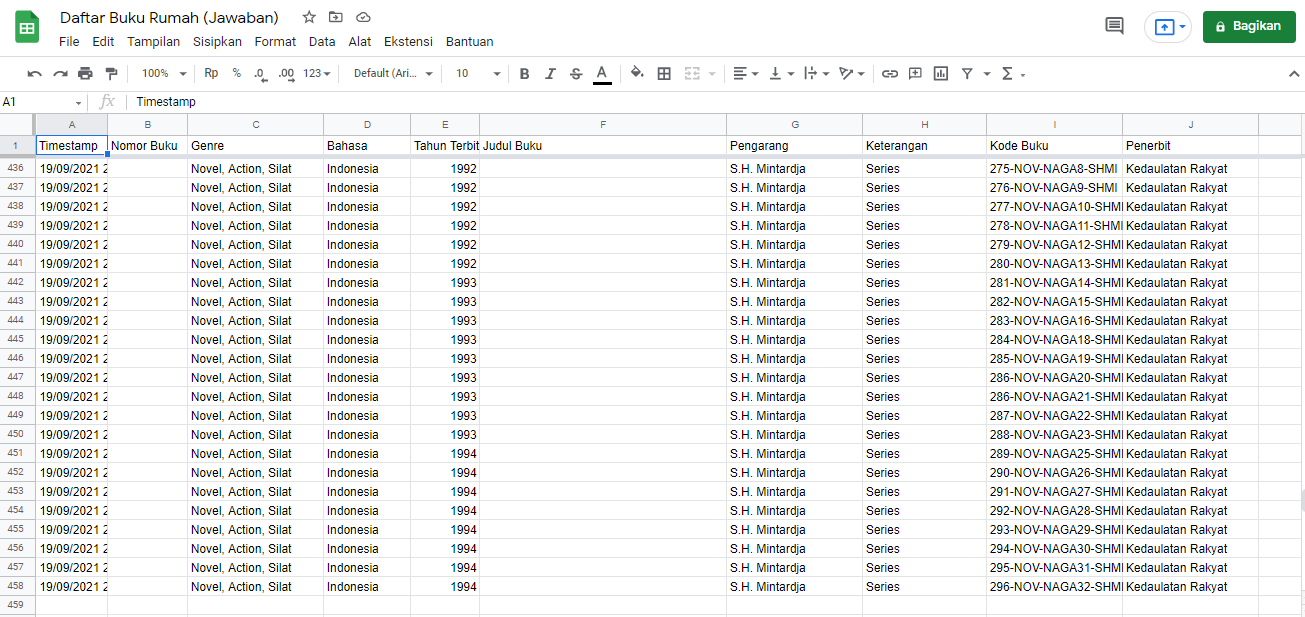
Task: Open the 123 number format dropdown
Action: (317, 73)
